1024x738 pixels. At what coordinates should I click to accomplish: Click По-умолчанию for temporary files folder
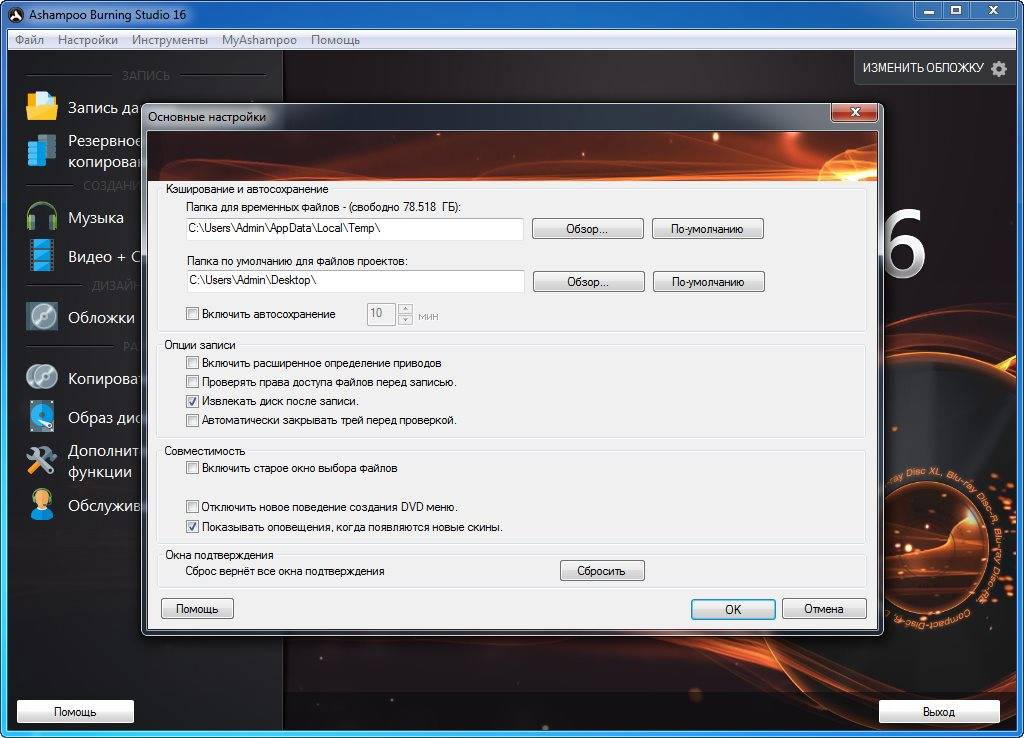(707, 229)
